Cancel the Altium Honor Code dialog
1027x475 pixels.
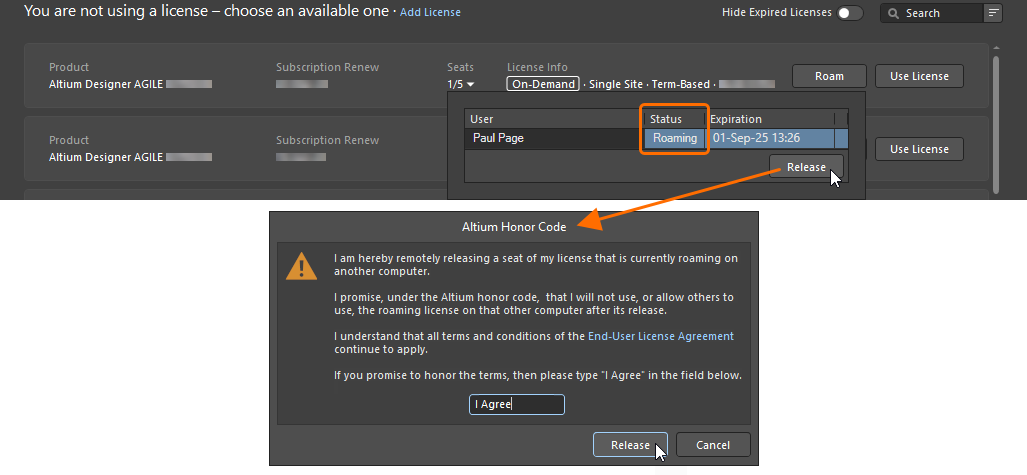(x=713, y=445)
